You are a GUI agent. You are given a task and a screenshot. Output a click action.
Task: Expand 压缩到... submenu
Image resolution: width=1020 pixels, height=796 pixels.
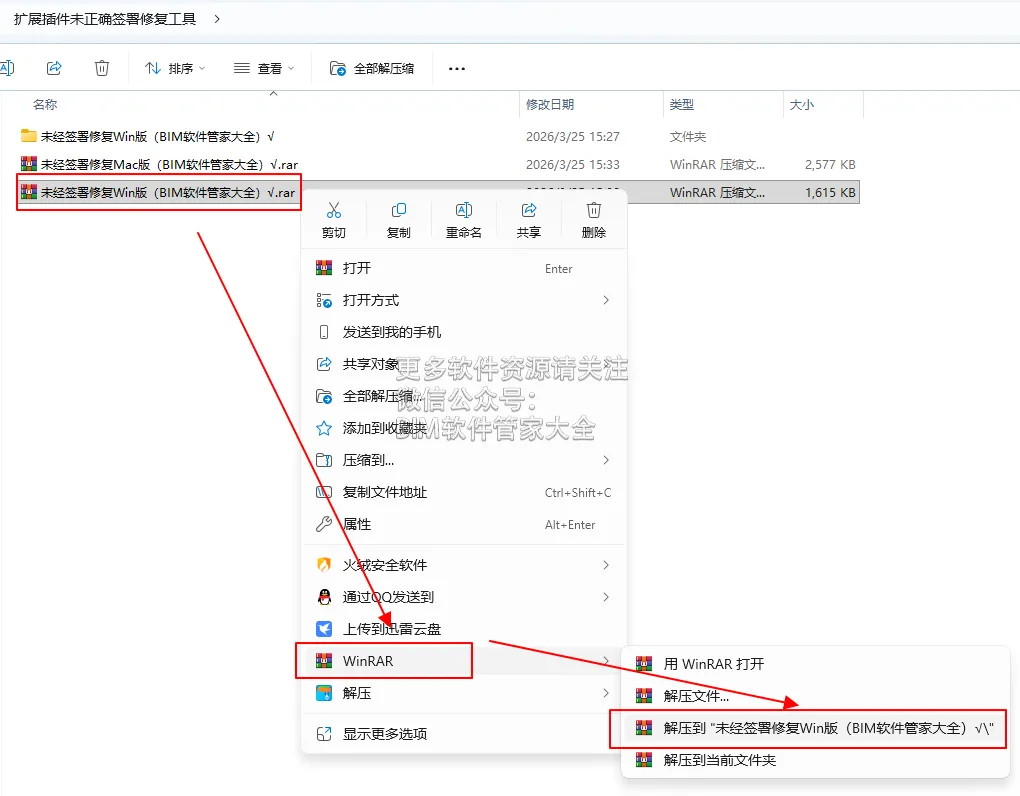point(464,460)
